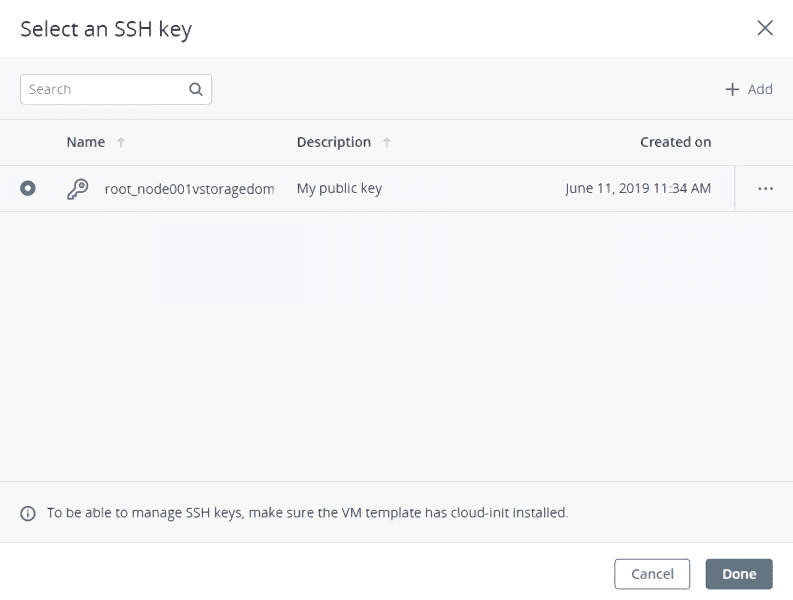Screen dimensions: 793x600
Task: Click the cloud-init installed note text
Action: [307, 513]
